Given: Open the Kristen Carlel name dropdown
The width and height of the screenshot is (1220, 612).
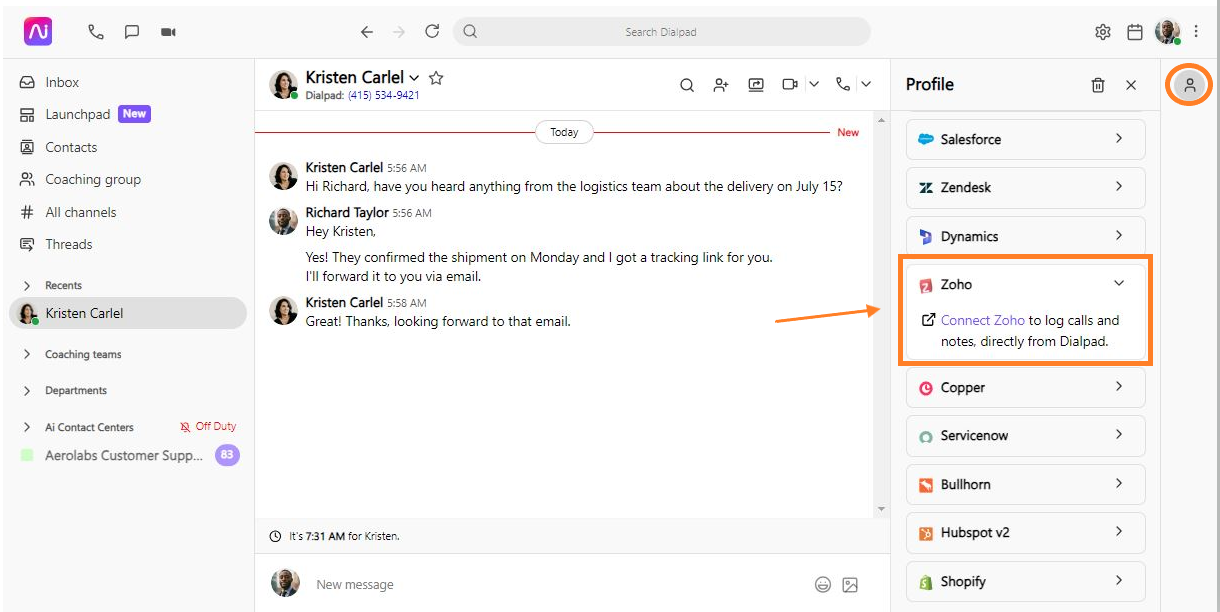Looking at the screenshot, I should (414, 77).
